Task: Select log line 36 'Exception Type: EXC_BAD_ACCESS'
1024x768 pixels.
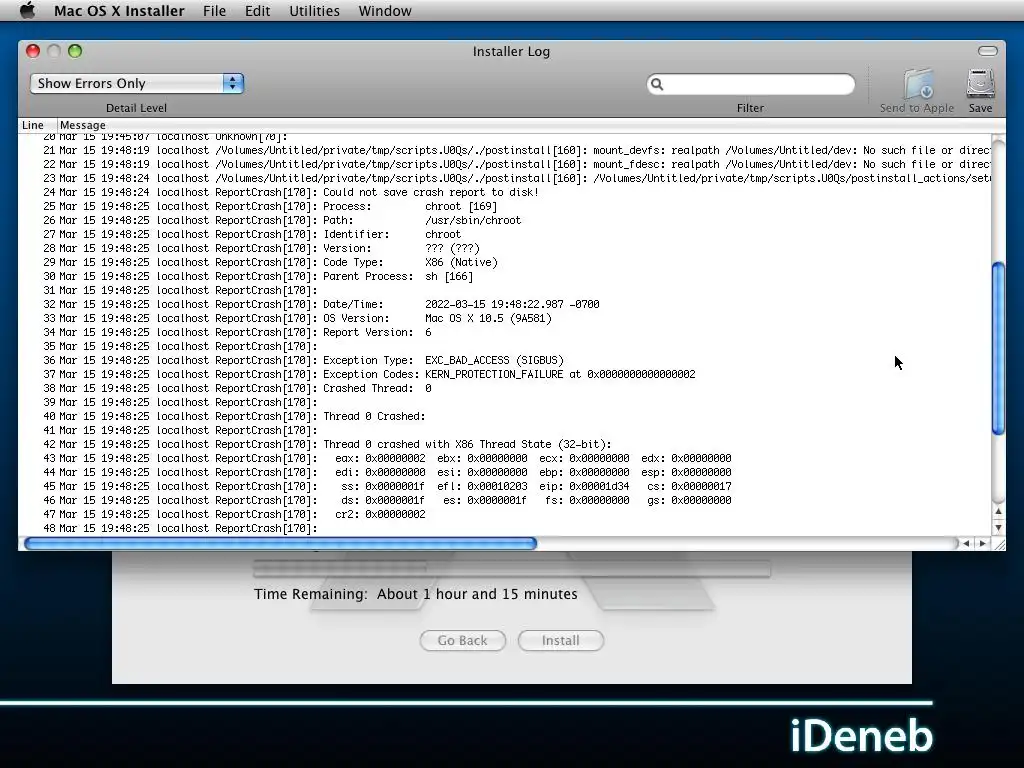Action: click(505, 360)
